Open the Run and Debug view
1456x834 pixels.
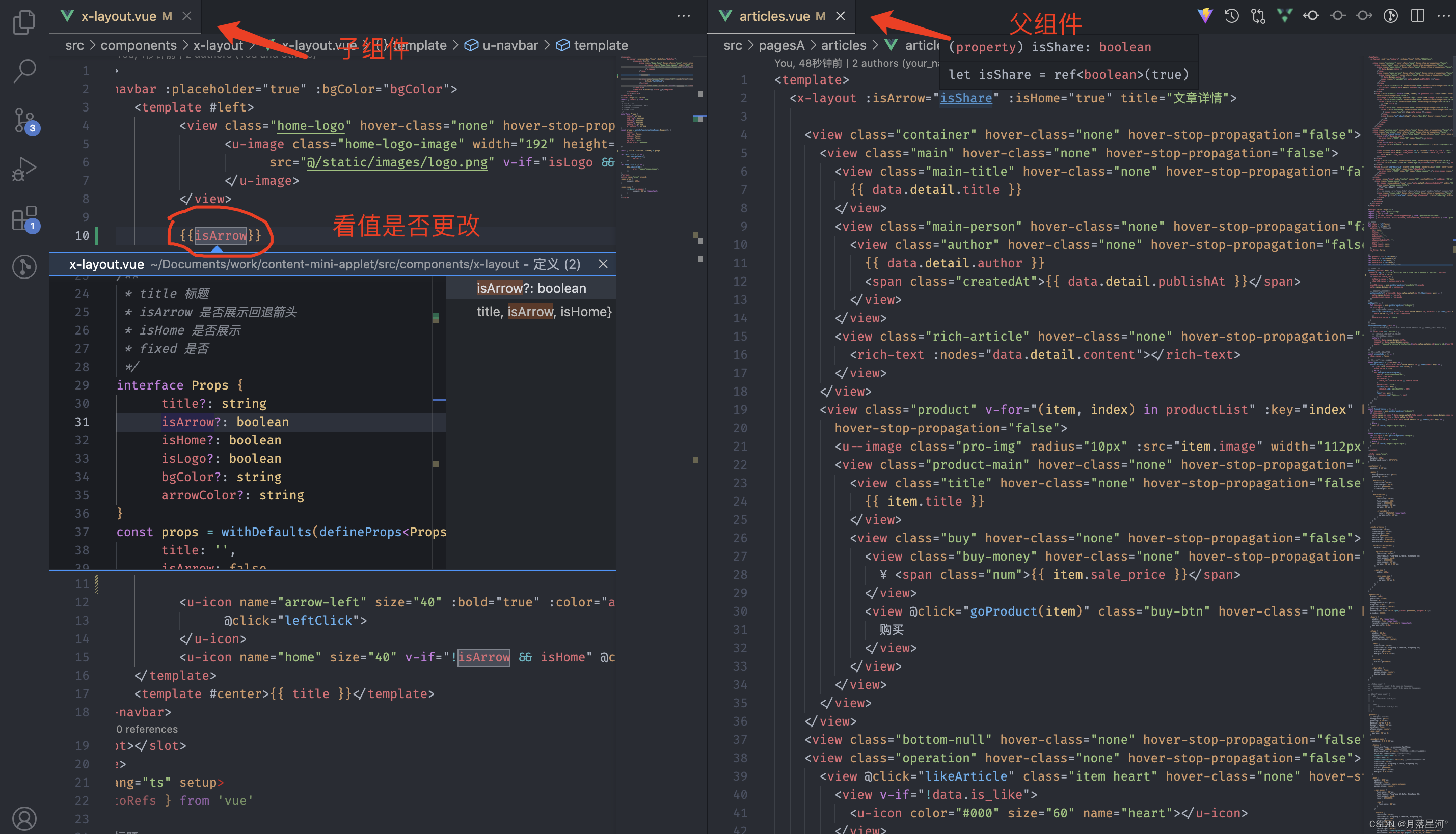pyautogui.click(x=24, y=170)
